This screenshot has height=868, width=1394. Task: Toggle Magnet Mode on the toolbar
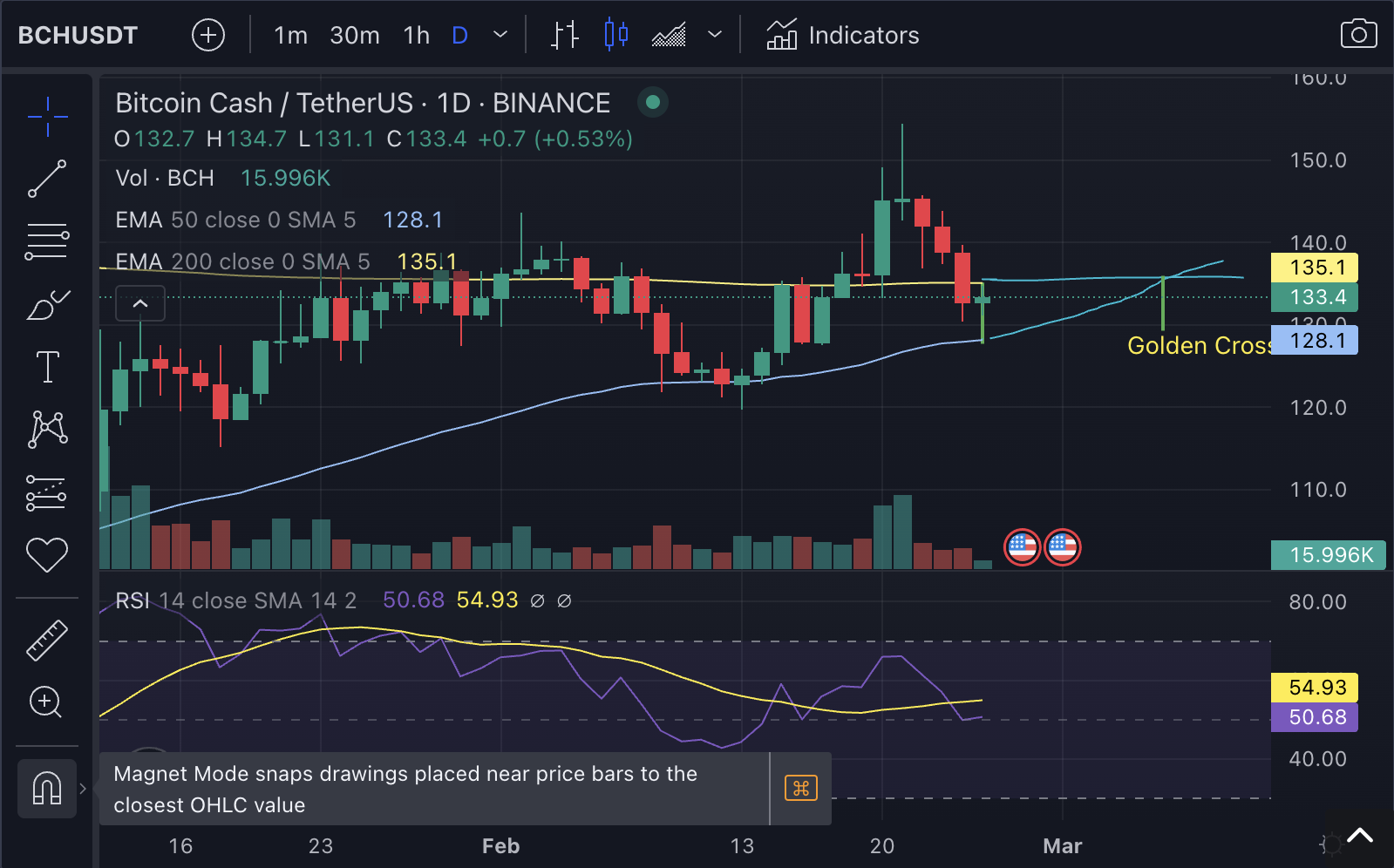[47, 789]
